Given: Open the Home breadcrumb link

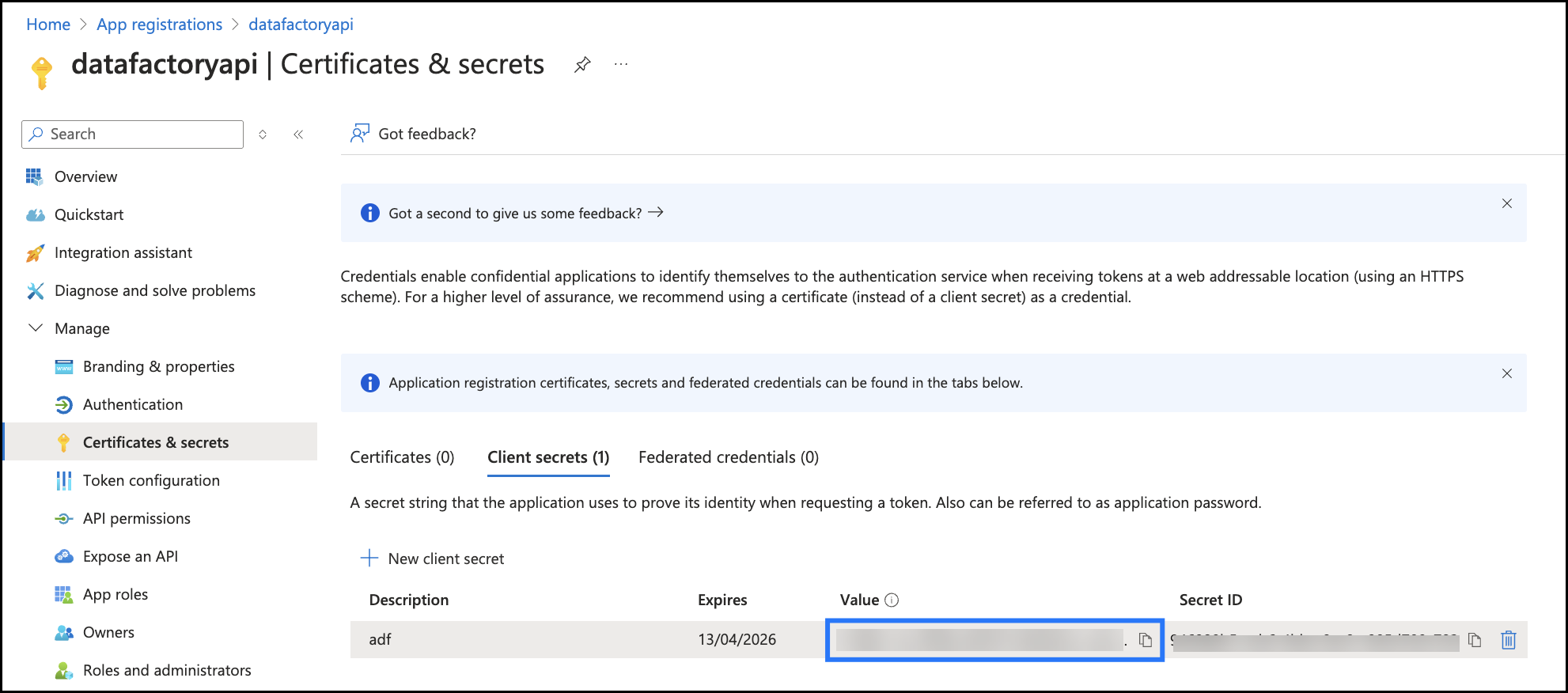Looking at the screenshot, I should click(48, 25).
